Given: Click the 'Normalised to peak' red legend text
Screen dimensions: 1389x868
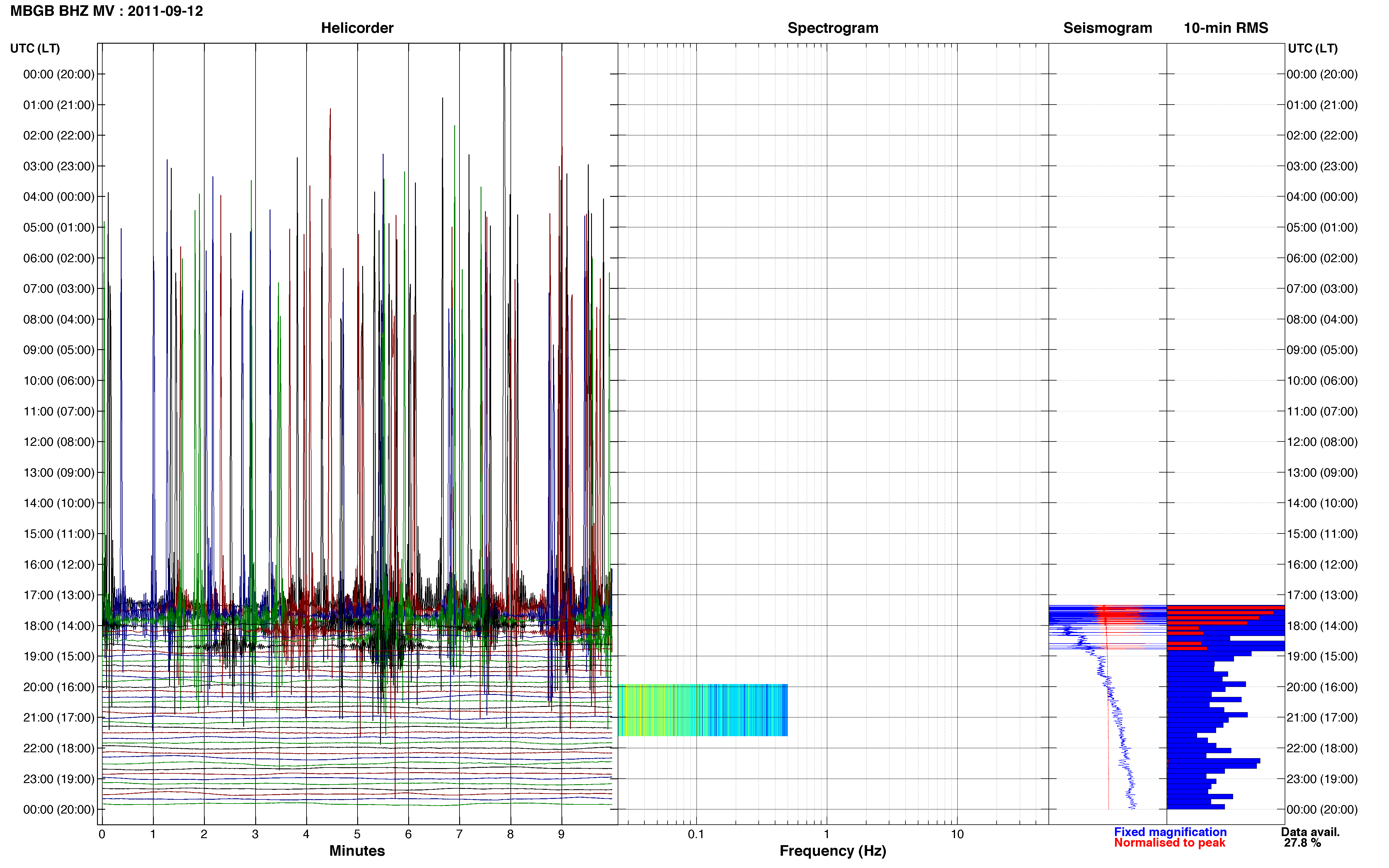Looking at the screenshot, I should 1170,843.
